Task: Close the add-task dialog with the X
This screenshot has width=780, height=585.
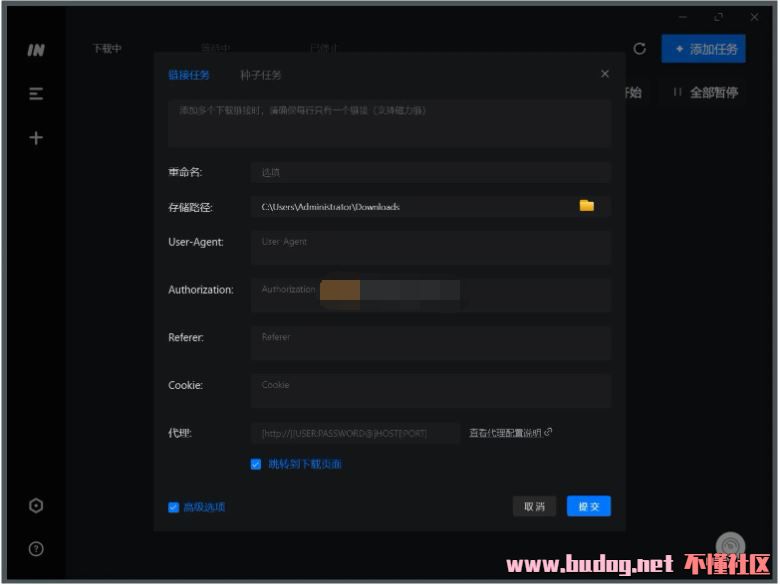Action: (x=604, y=74)
